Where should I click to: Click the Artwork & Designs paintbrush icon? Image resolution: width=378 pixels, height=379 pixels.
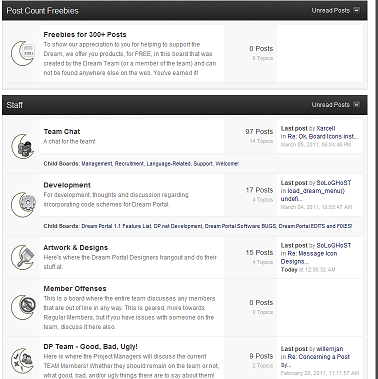(x=23, y=257)
